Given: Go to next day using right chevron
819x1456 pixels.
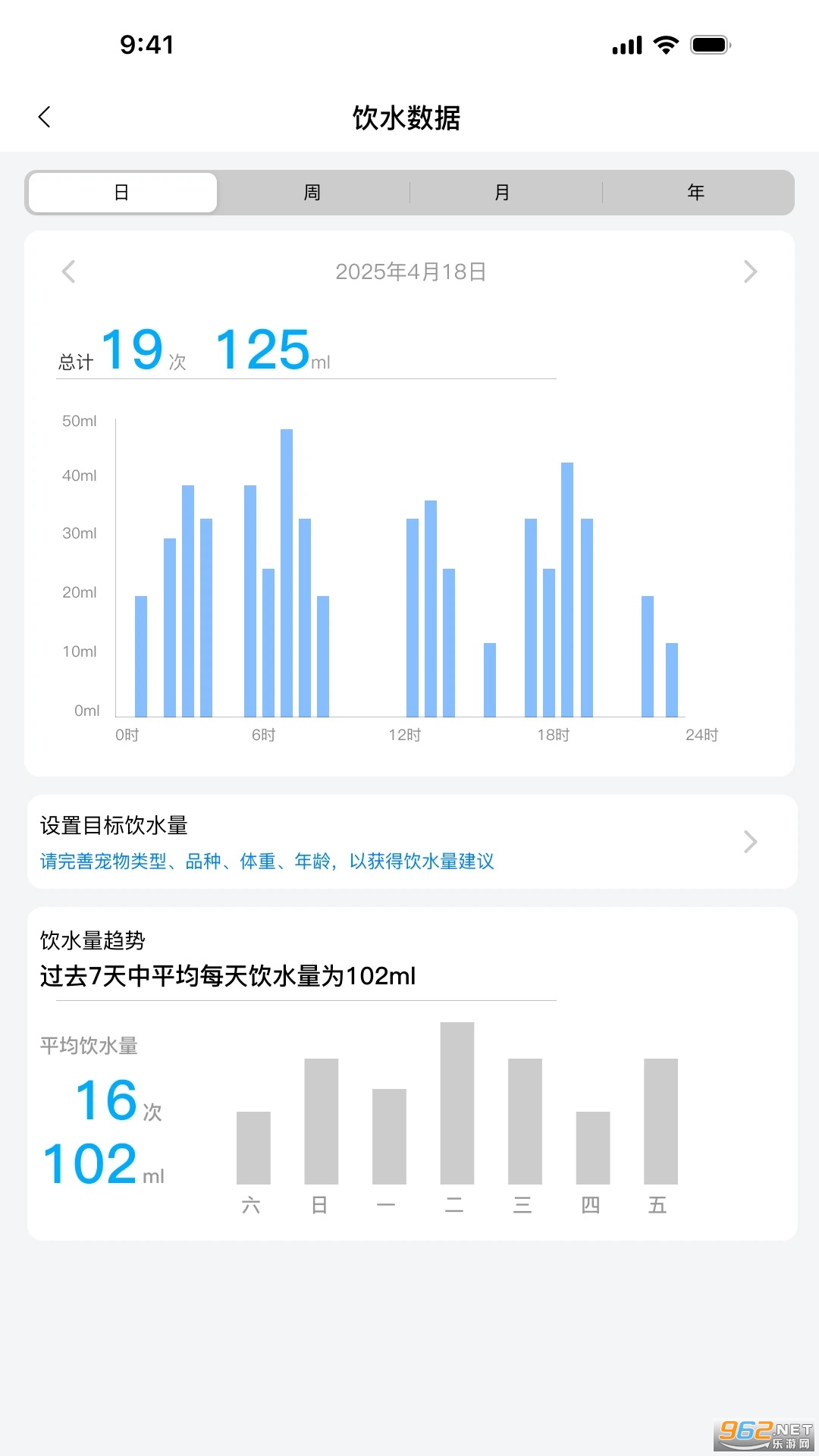Looking at the screenshot, I should 750,271.
